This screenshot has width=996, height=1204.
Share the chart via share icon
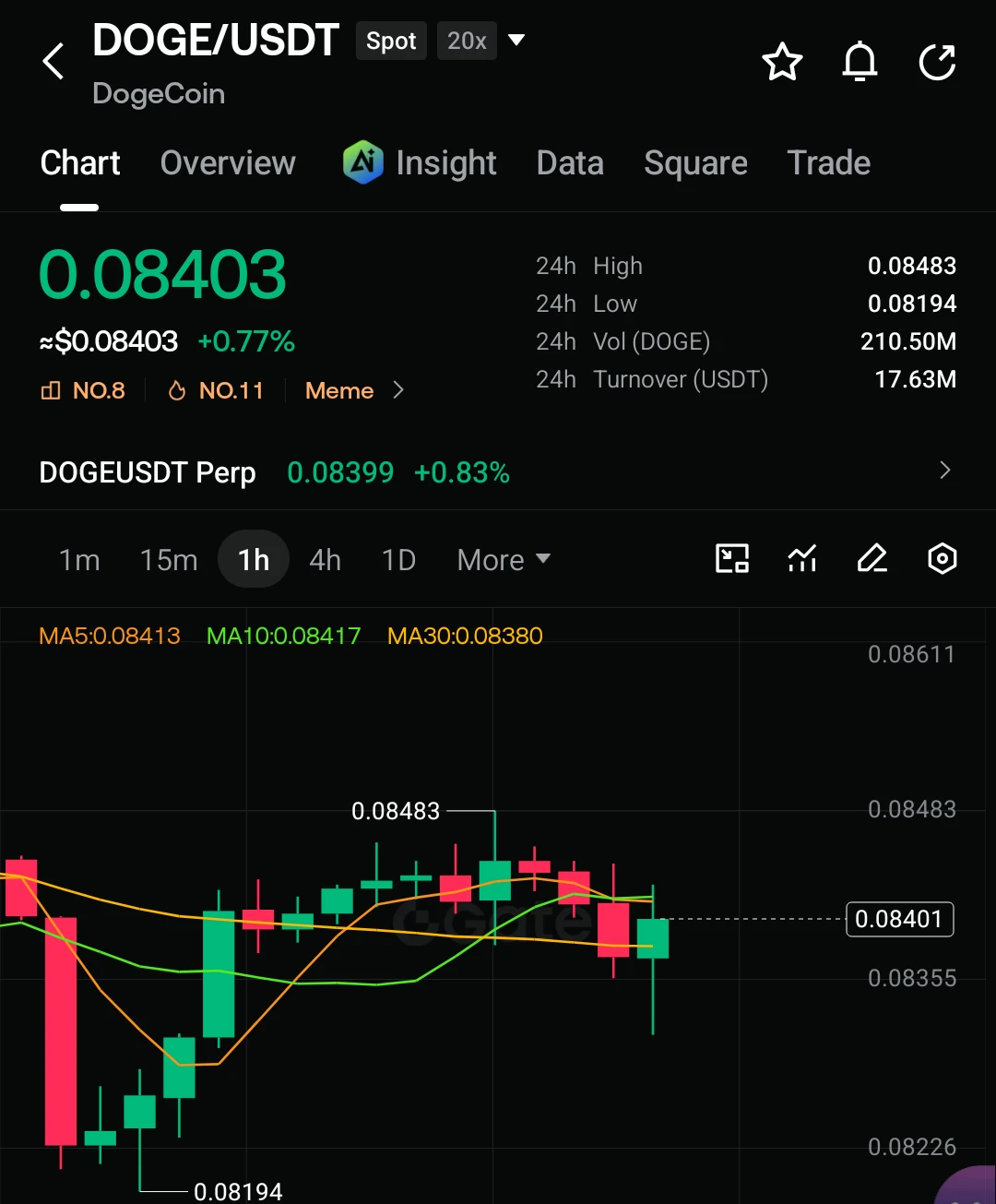[937, 62]
